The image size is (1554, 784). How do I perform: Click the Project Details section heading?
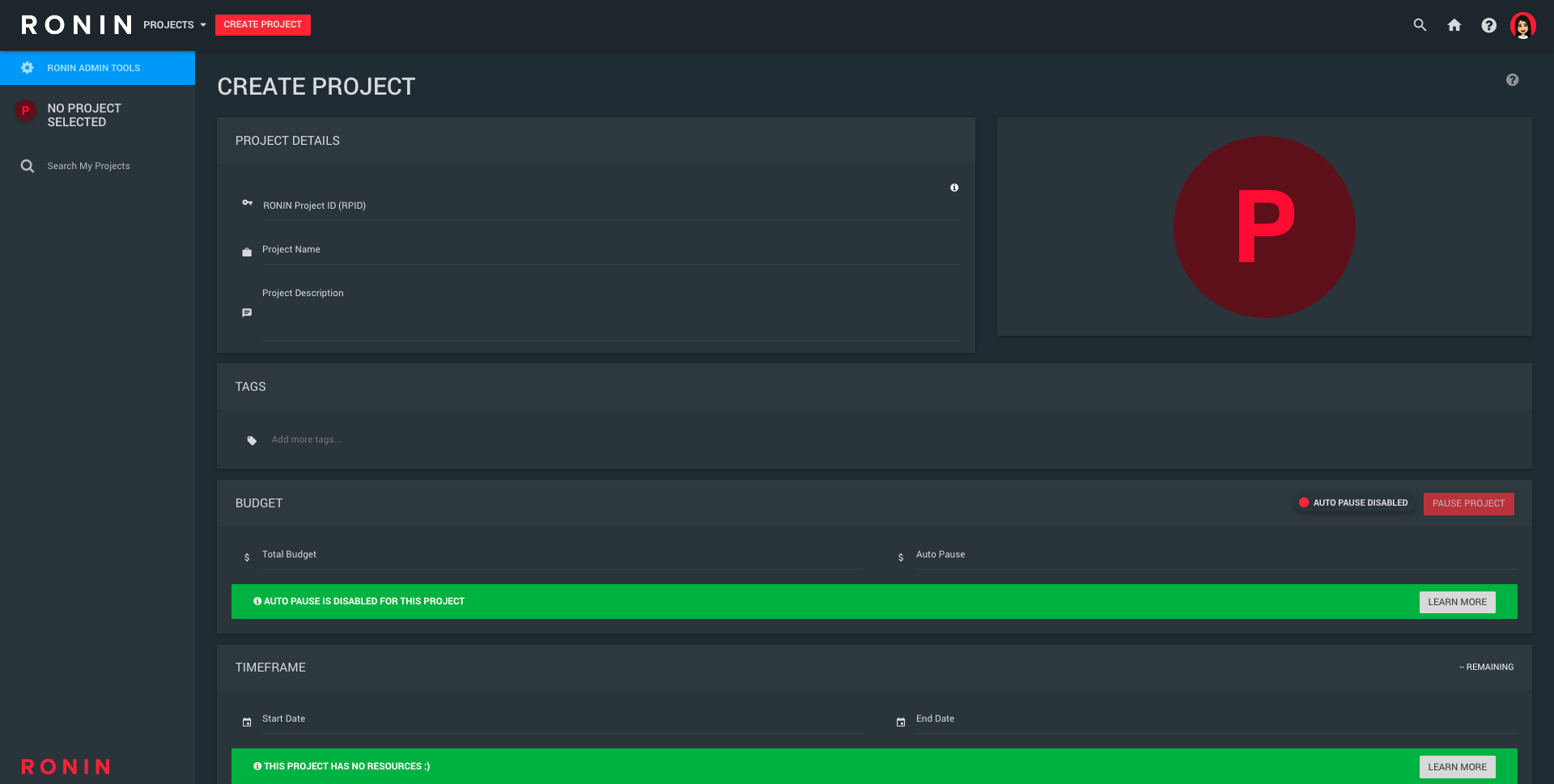coord(287,141)
